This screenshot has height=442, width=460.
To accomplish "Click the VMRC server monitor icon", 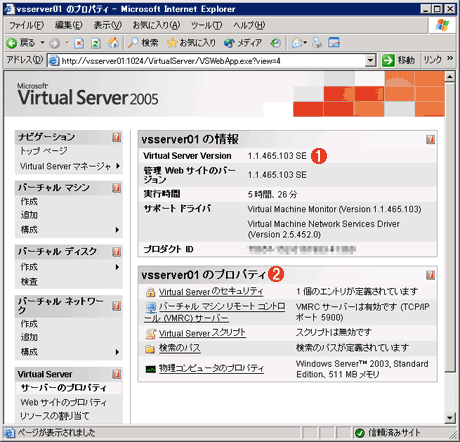I will tap(151, 307).
